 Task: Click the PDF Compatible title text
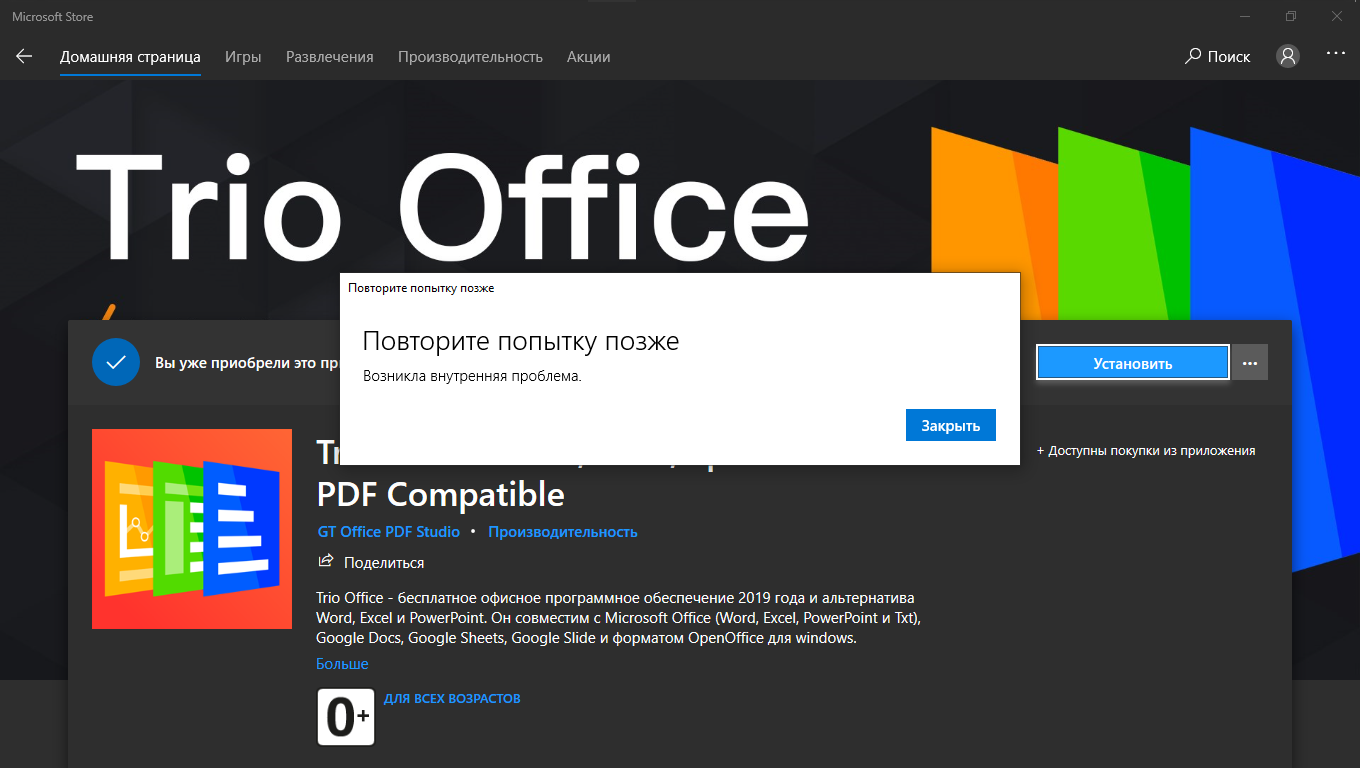click(441, 494)
